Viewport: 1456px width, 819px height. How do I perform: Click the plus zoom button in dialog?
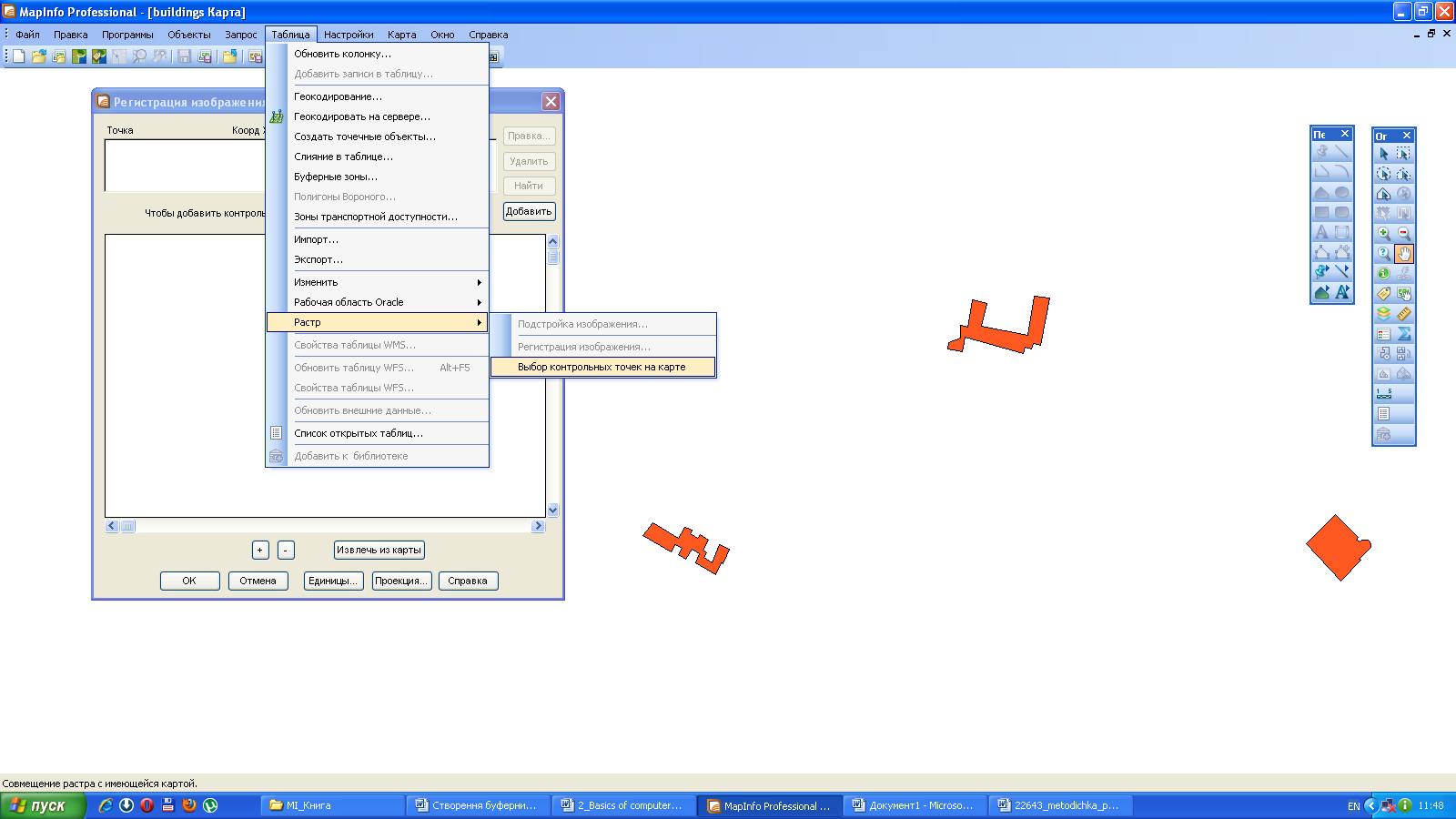tap(260, 550)
